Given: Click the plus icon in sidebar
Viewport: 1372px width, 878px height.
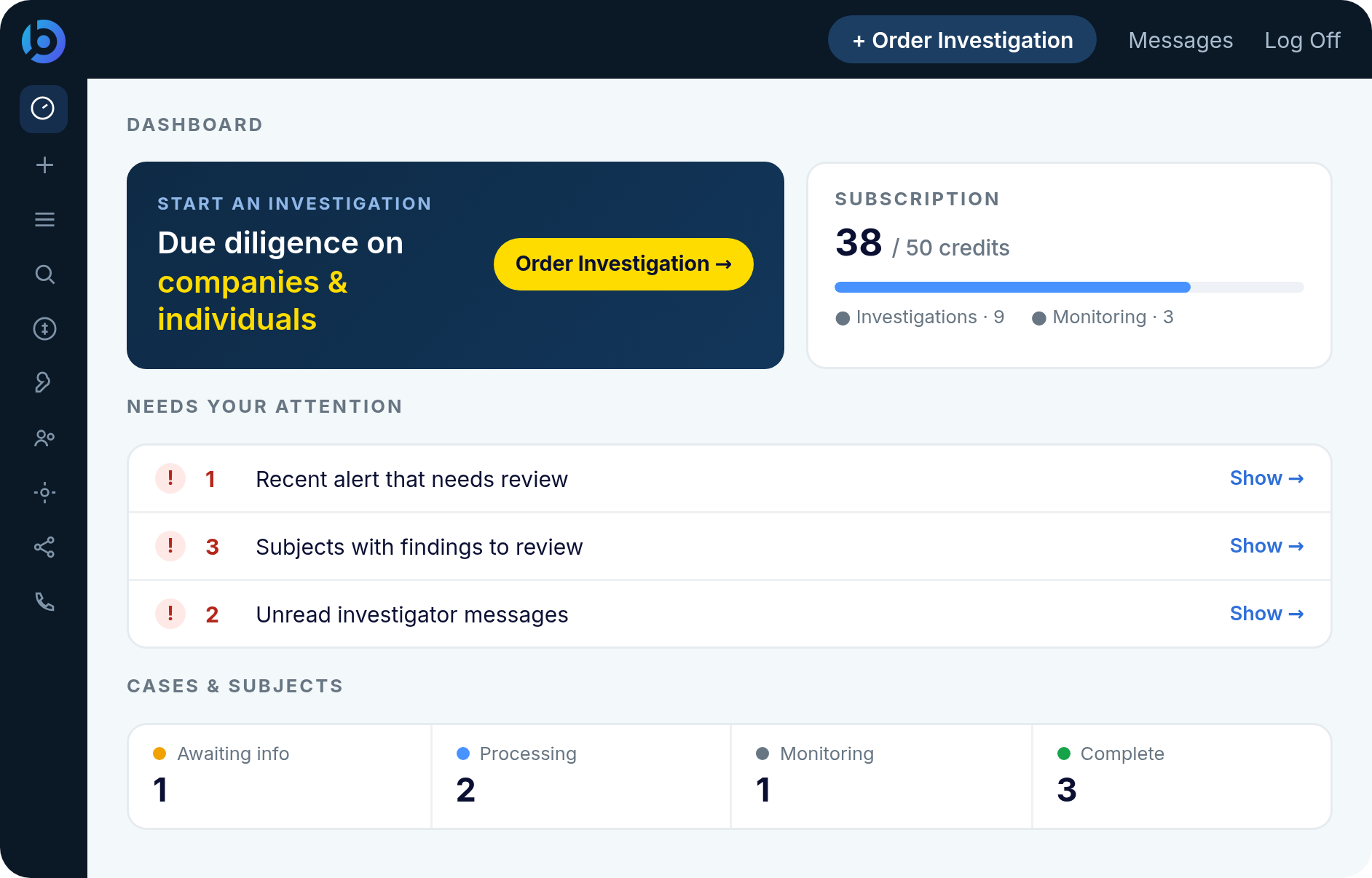Looking at the screenshot, I should pos(44,165).
